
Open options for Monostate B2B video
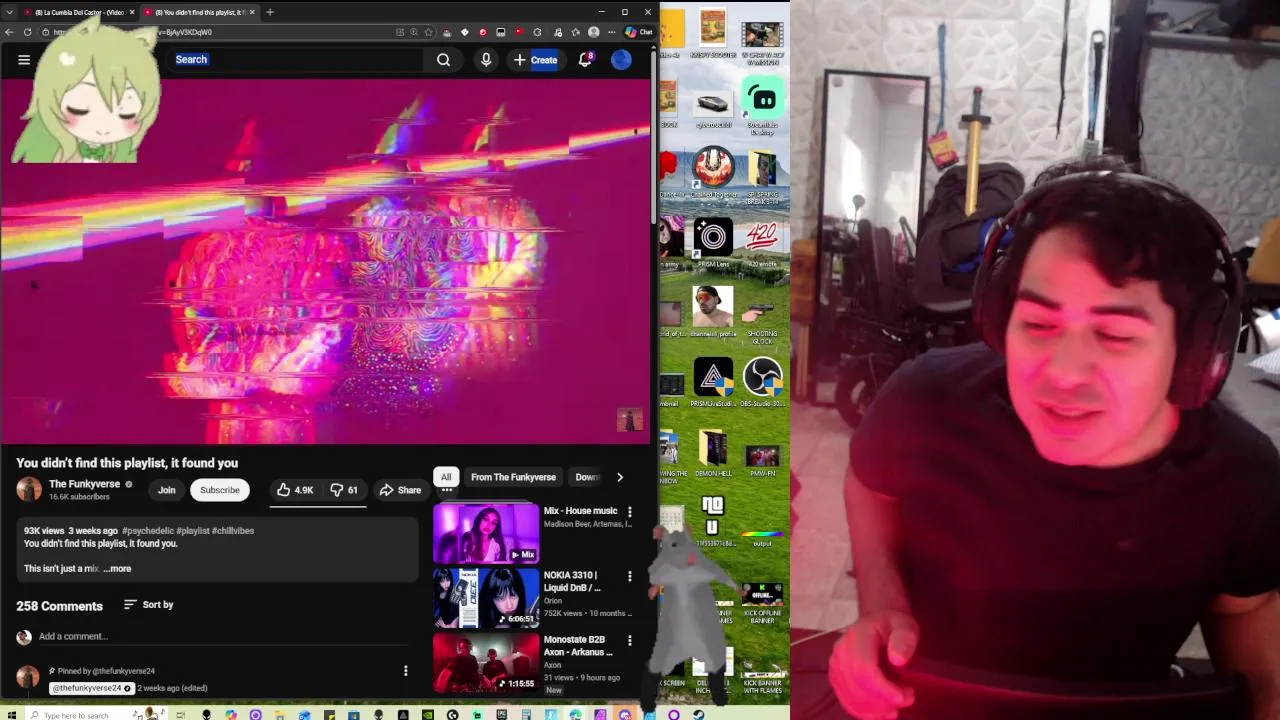pos(629,640)
